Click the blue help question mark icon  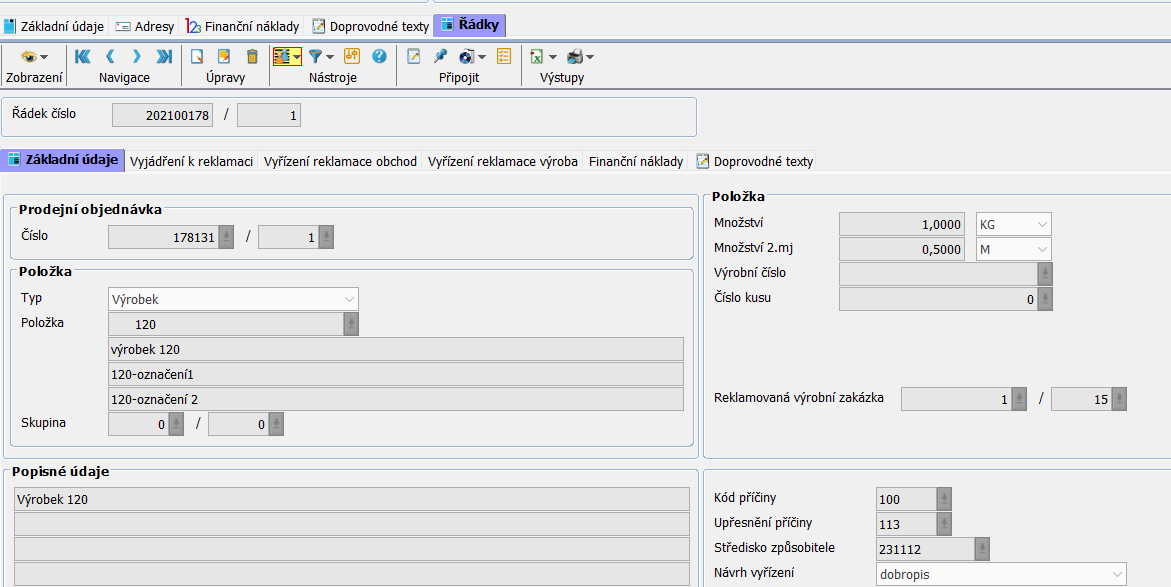379,57
